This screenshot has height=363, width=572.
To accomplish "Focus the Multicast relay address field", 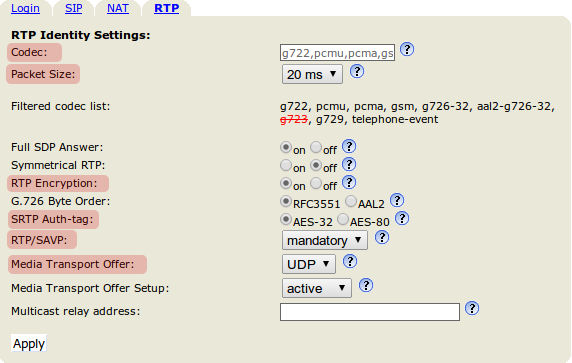I will (x=370, y=312).
